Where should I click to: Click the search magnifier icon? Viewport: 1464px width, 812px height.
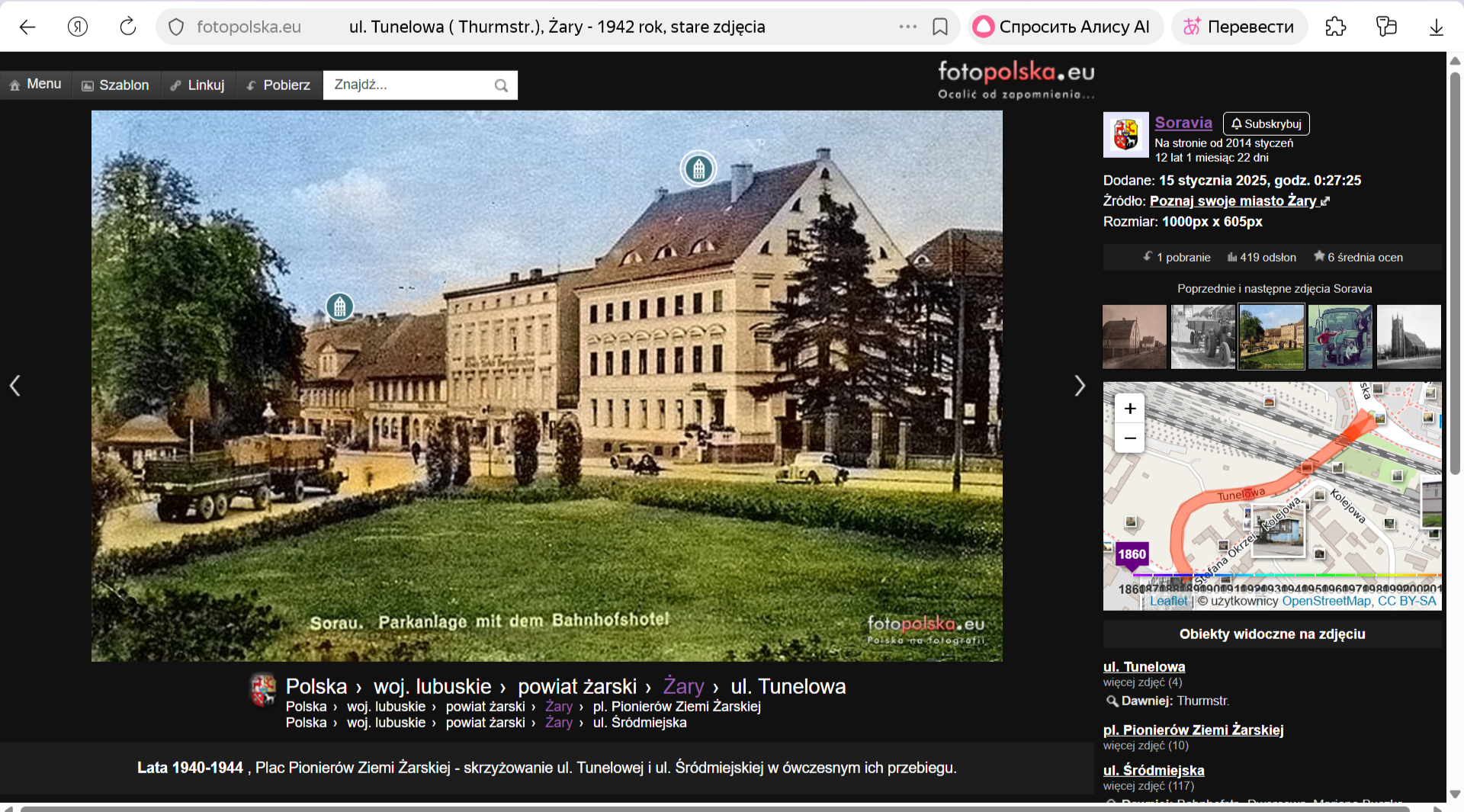click(501, 85)
